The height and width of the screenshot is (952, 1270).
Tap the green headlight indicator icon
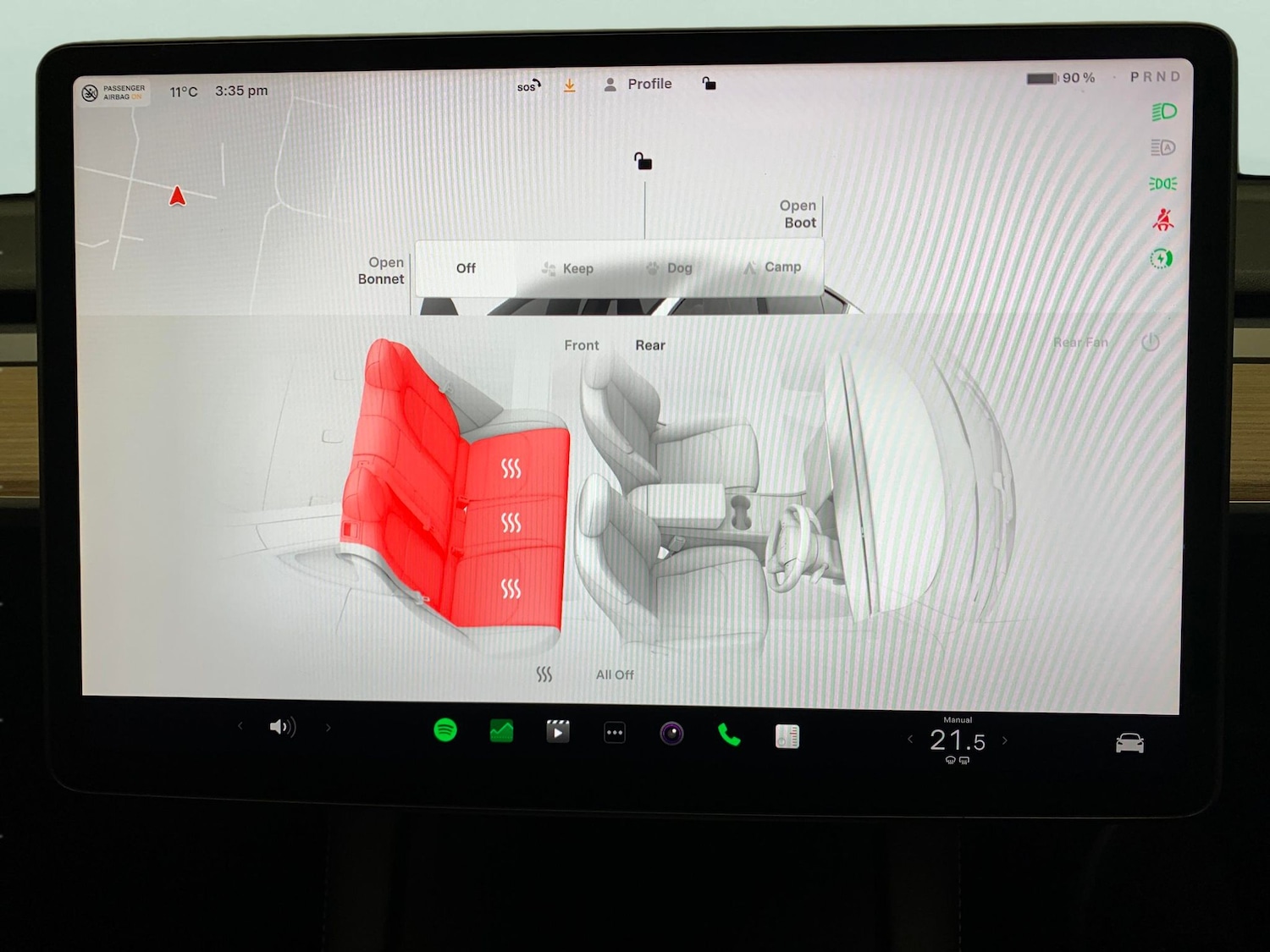[x=1163, y=111]
